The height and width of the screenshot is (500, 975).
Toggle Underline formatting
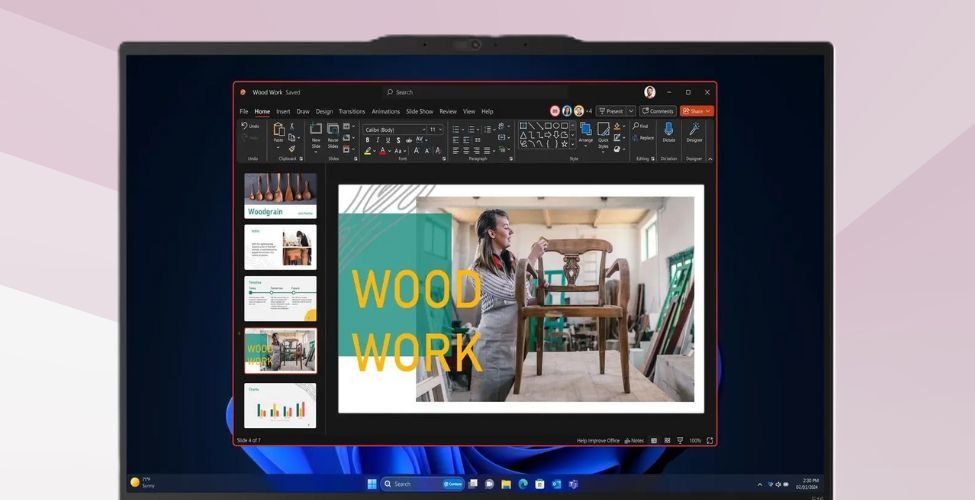coord(388,140)
